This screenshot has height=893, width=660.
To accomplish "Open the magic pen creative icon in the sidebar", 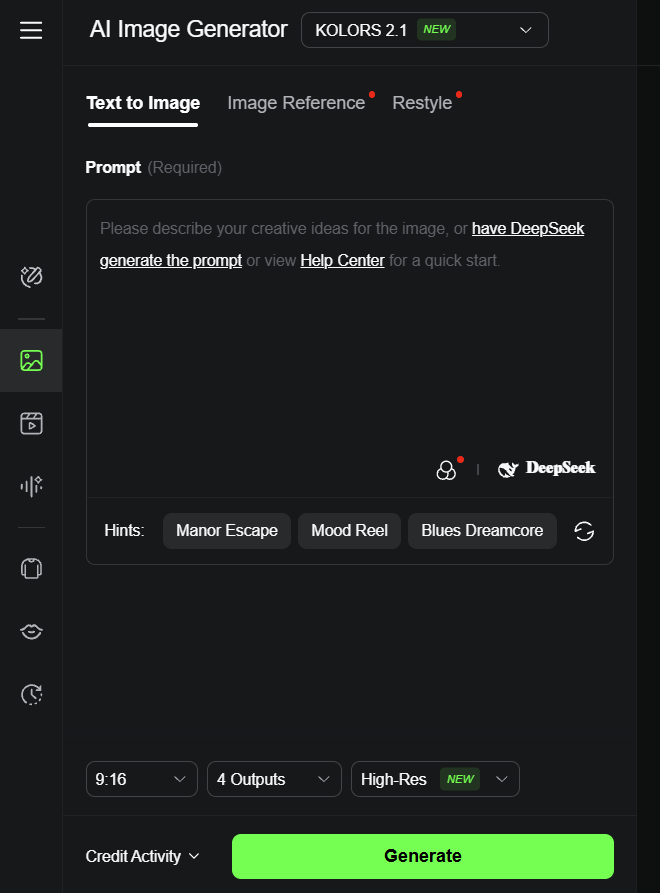I will (x=31, y=277).
